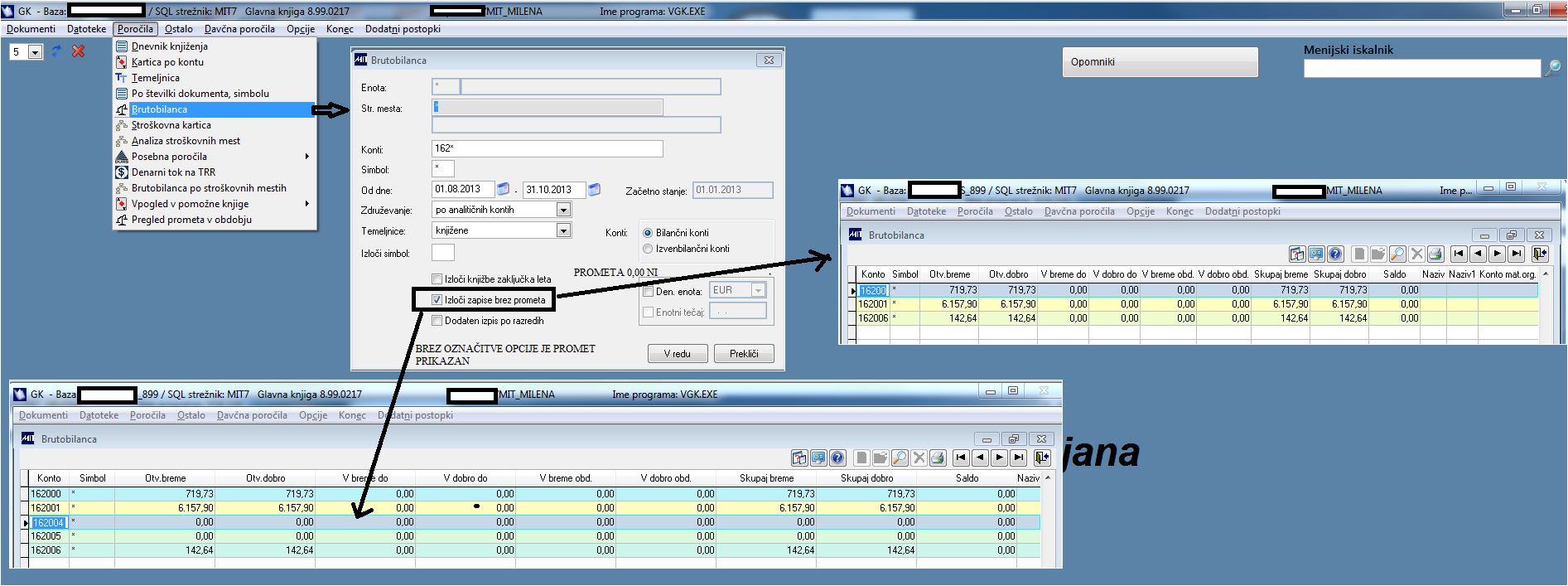Open the Davčna poročila menu
The width and height of the screenshot is (1568, 586).
[x=239, y=29]
